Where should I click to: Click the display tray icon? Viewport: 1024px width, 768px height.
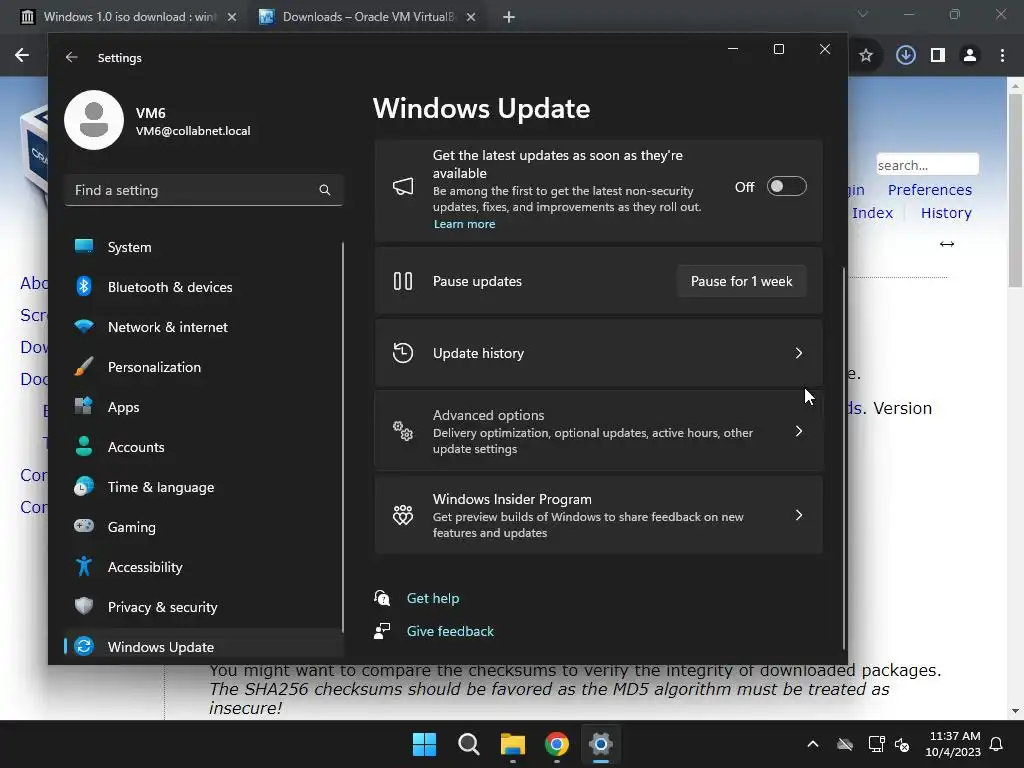876,744
